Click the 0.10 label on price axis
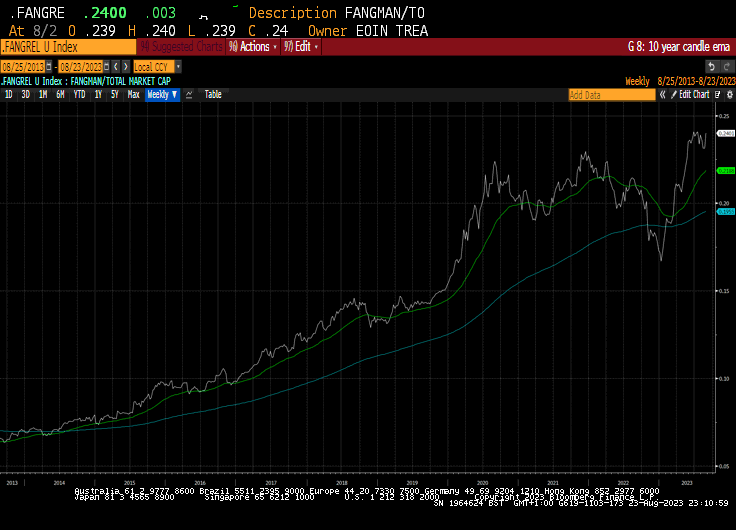The image size is (736, 530). (x=724, y=378)
